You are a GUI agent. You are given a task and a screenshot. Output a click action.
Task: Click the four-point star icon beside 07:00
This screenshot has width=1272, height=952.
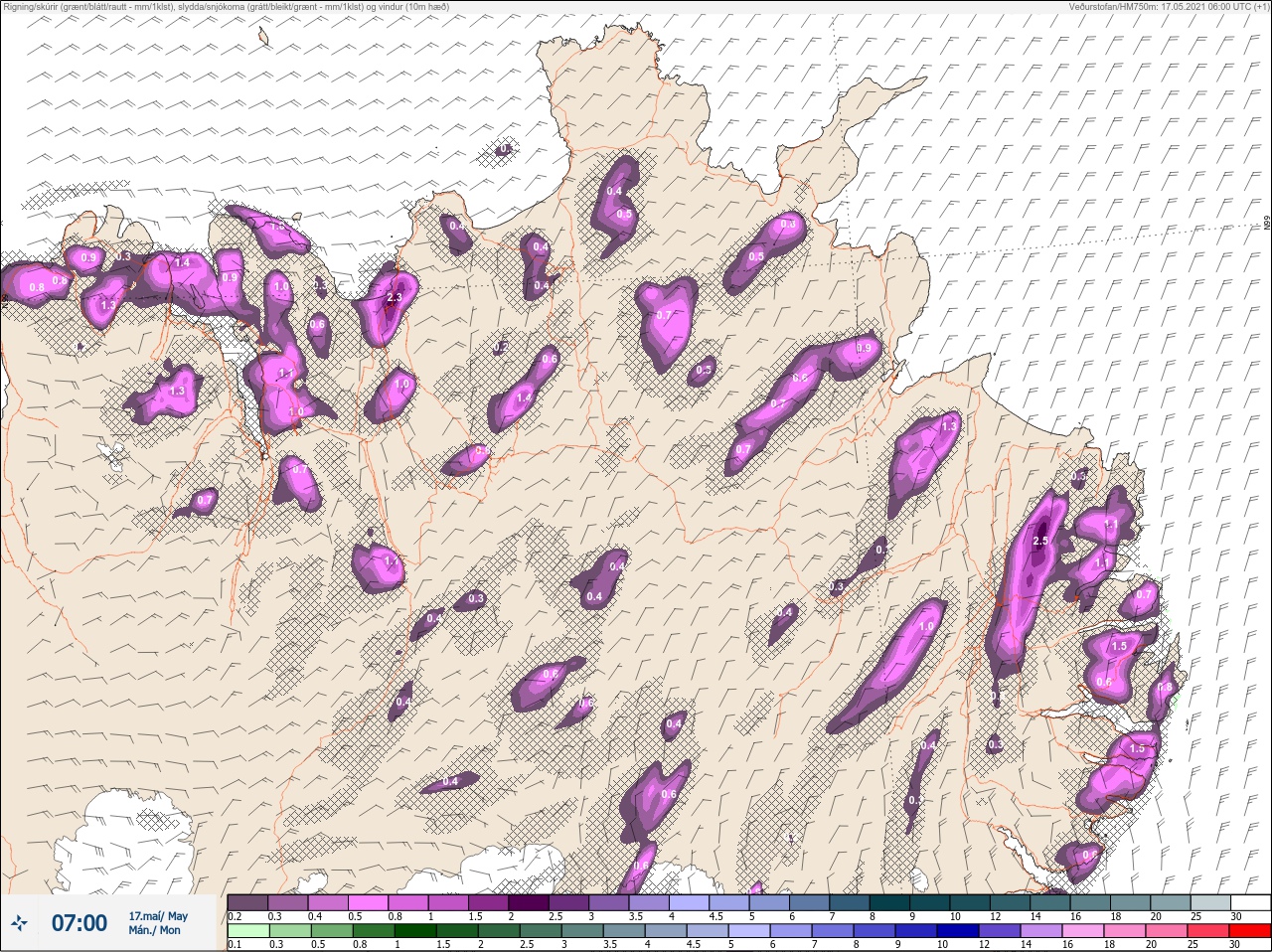tap(19, 922)
